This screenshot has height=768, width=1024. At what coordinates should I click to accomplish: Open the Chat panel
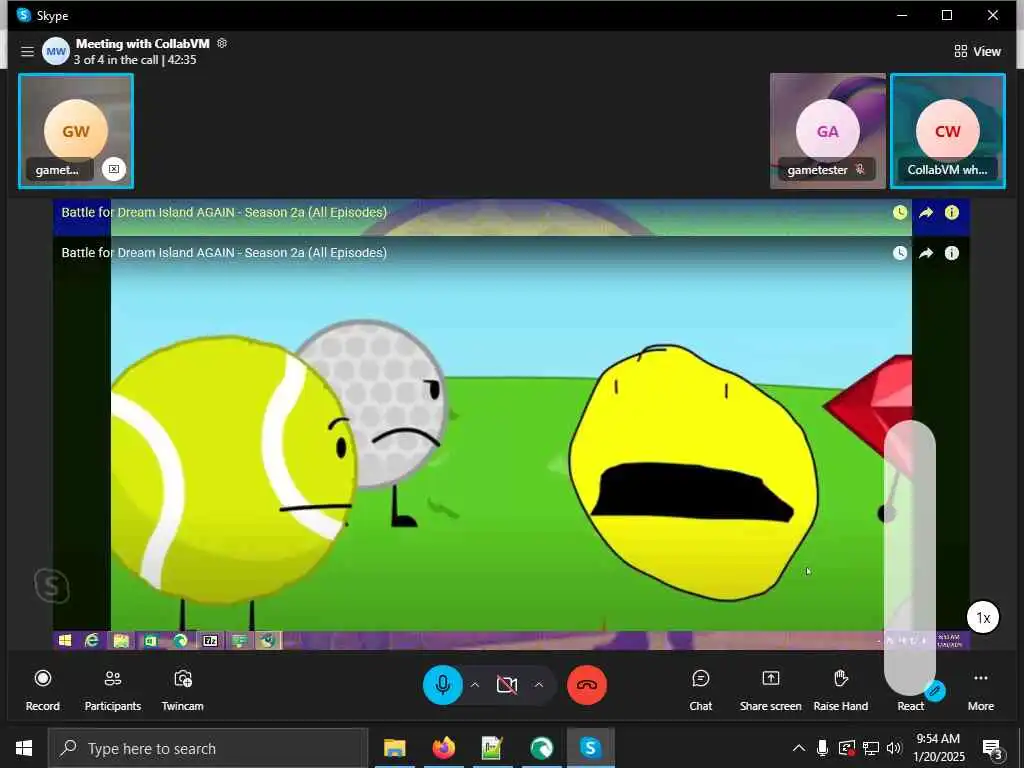pos(701,689)
